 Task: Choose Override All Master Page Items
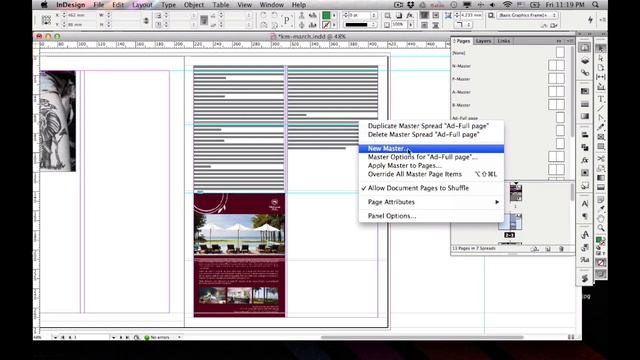(431, 174)
